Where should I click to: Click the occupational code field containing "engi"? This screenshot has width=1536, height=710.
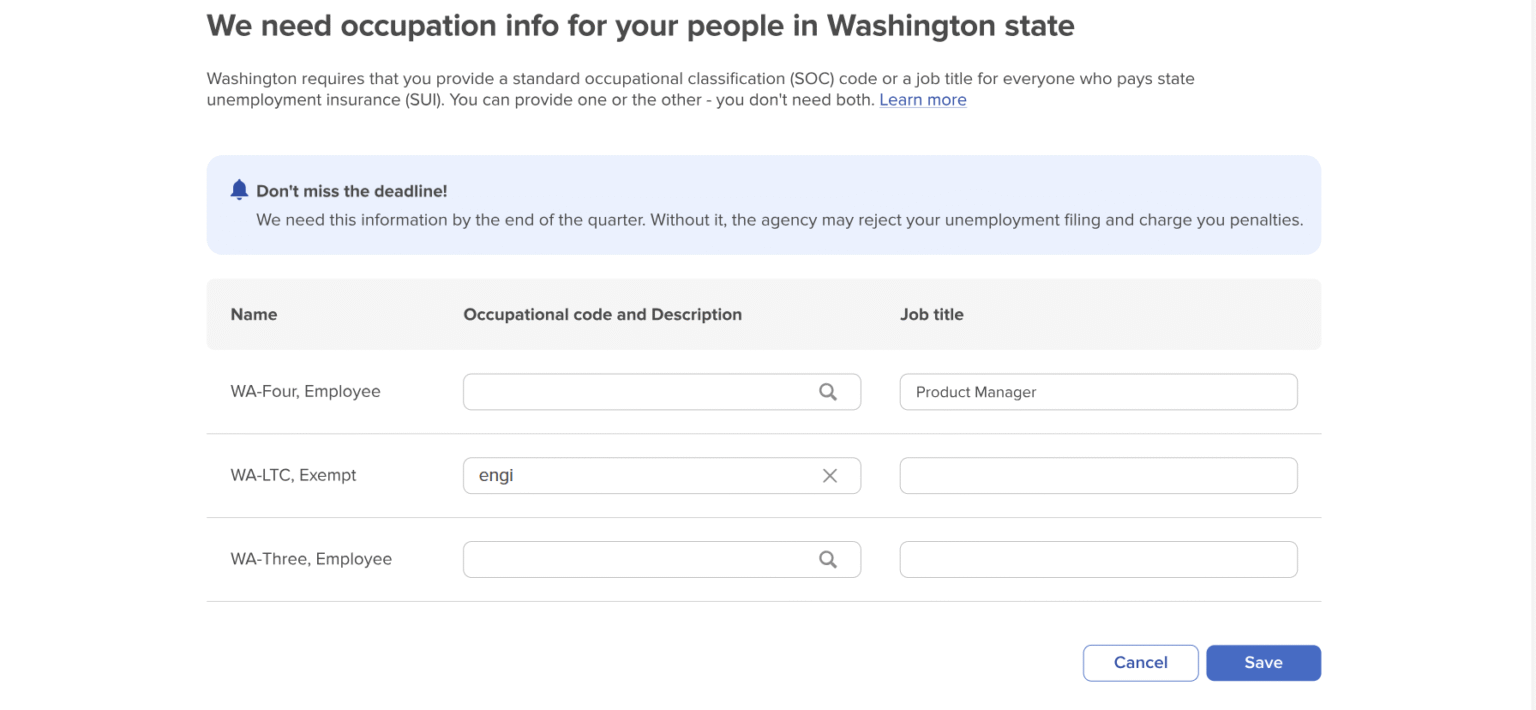point(640,475)
